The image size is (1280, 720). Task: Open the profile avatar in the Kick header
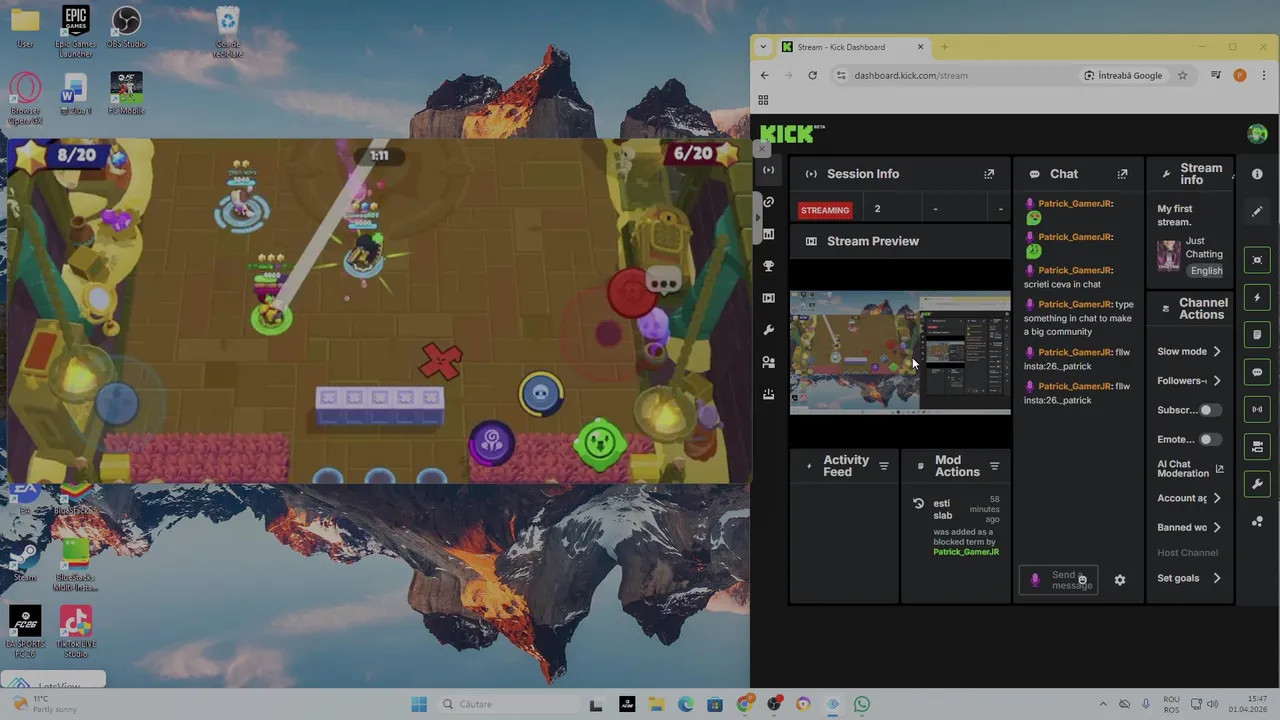point(1257,134)
